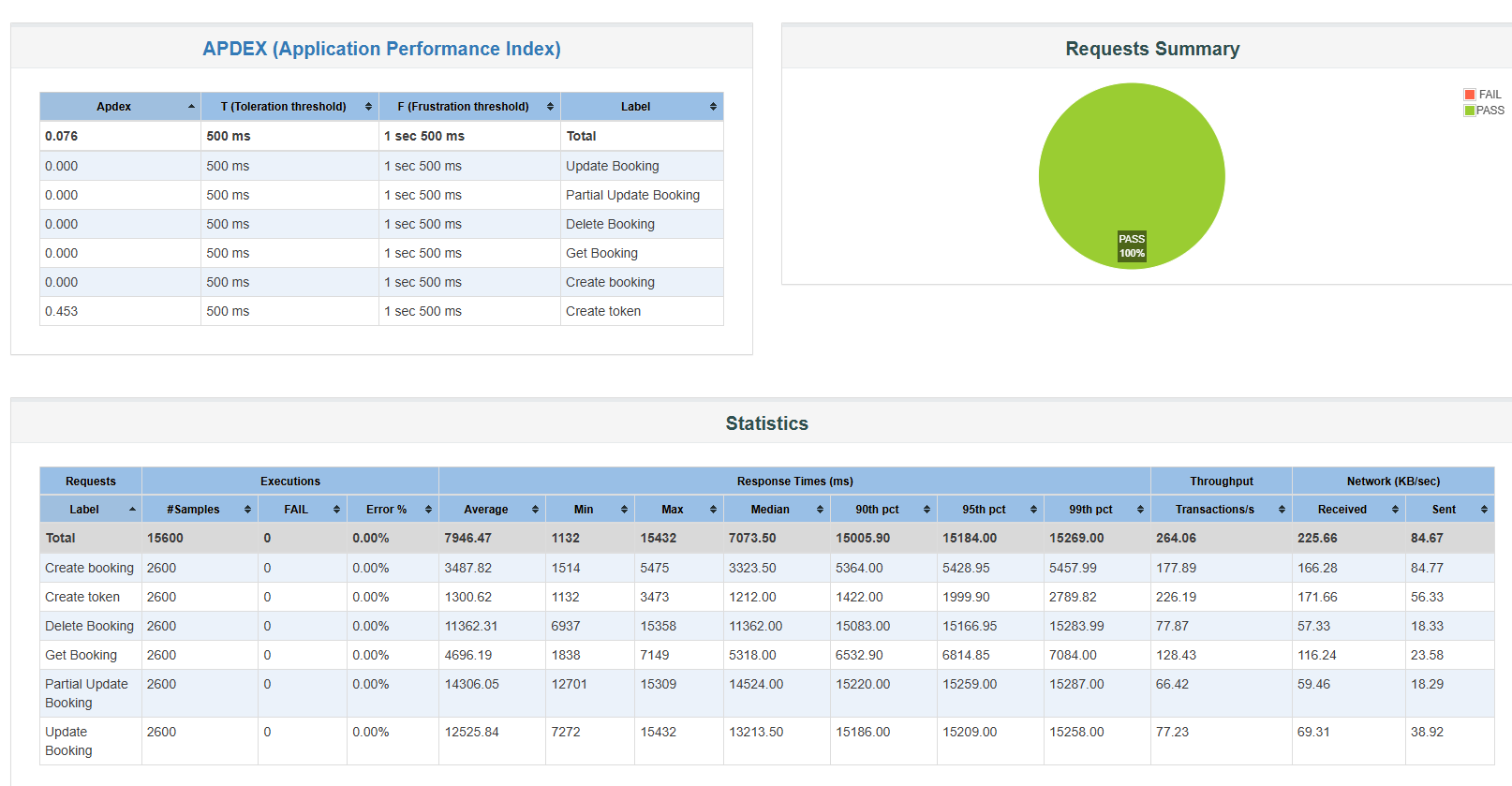Viewport: 1512px width, 786px height.
Task: Click the Statistics panel heading
Action: tap(766, 423)
